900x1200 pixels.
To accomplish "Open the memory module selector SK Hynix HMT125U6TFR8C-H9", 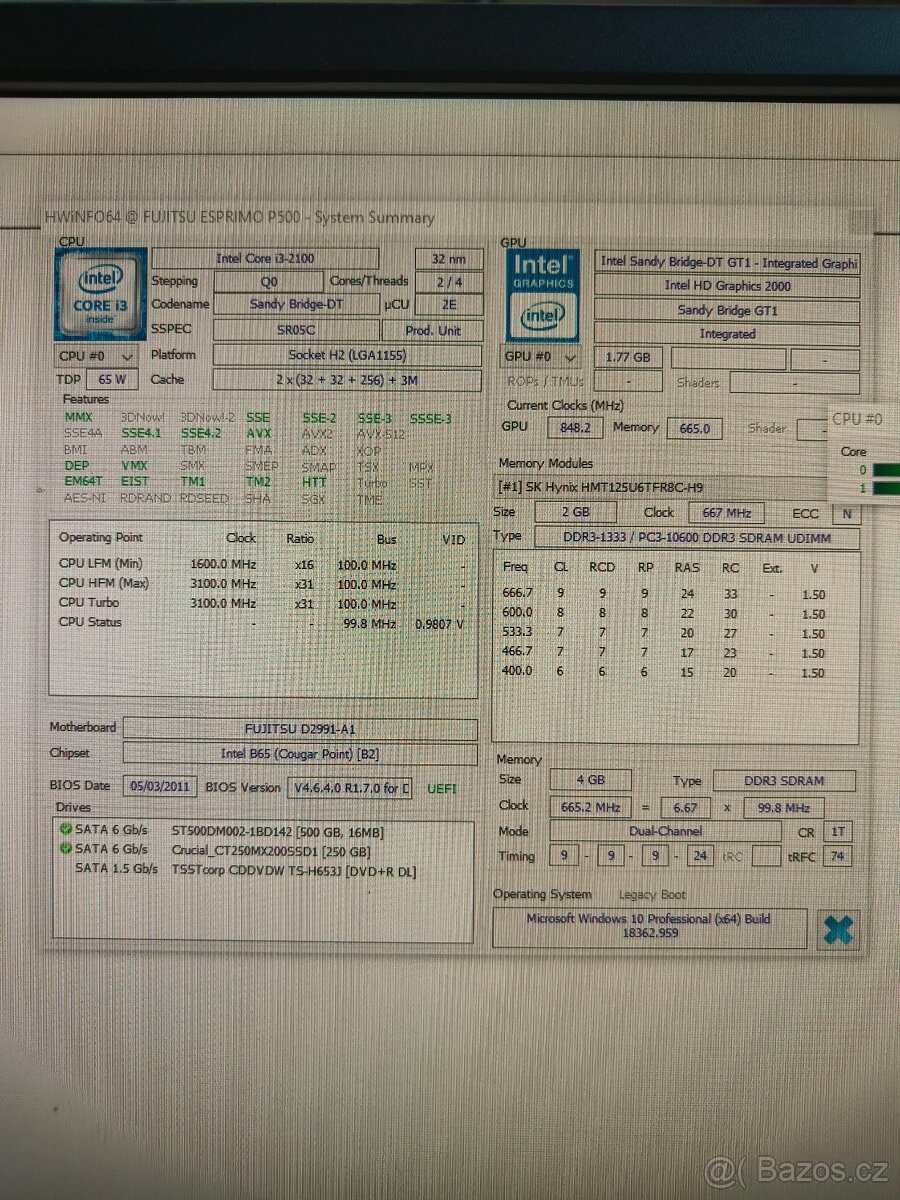I will [662, 487].
